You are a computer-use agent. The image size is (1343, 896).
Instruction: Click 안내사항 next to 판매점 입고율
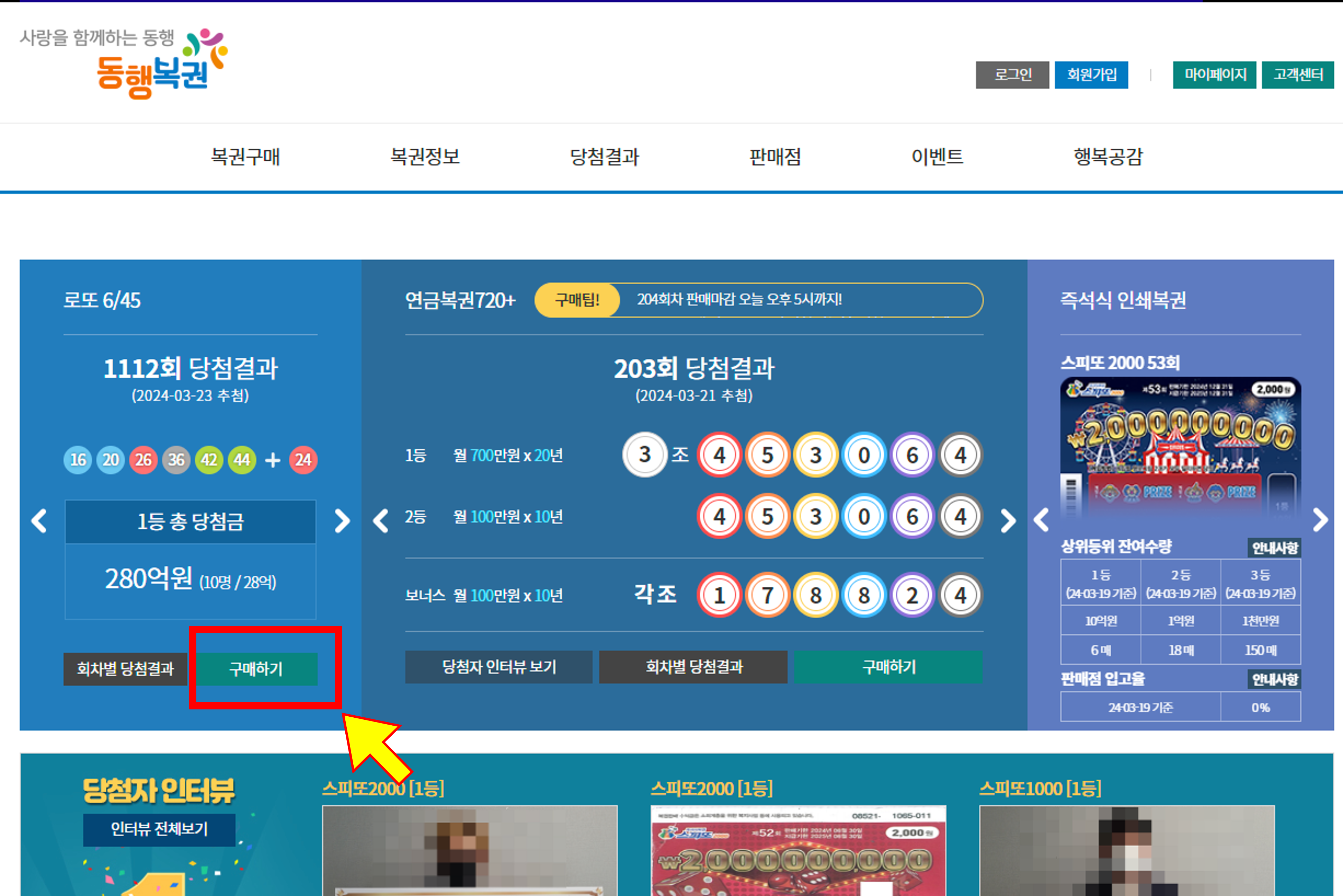1275,679
